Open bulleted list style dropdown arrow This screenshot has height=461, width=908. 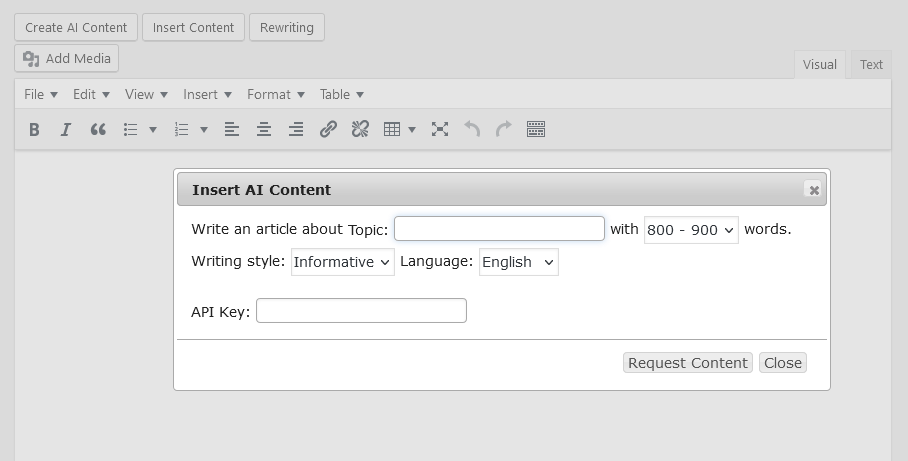pyautogui.click(x=153, y=129)
